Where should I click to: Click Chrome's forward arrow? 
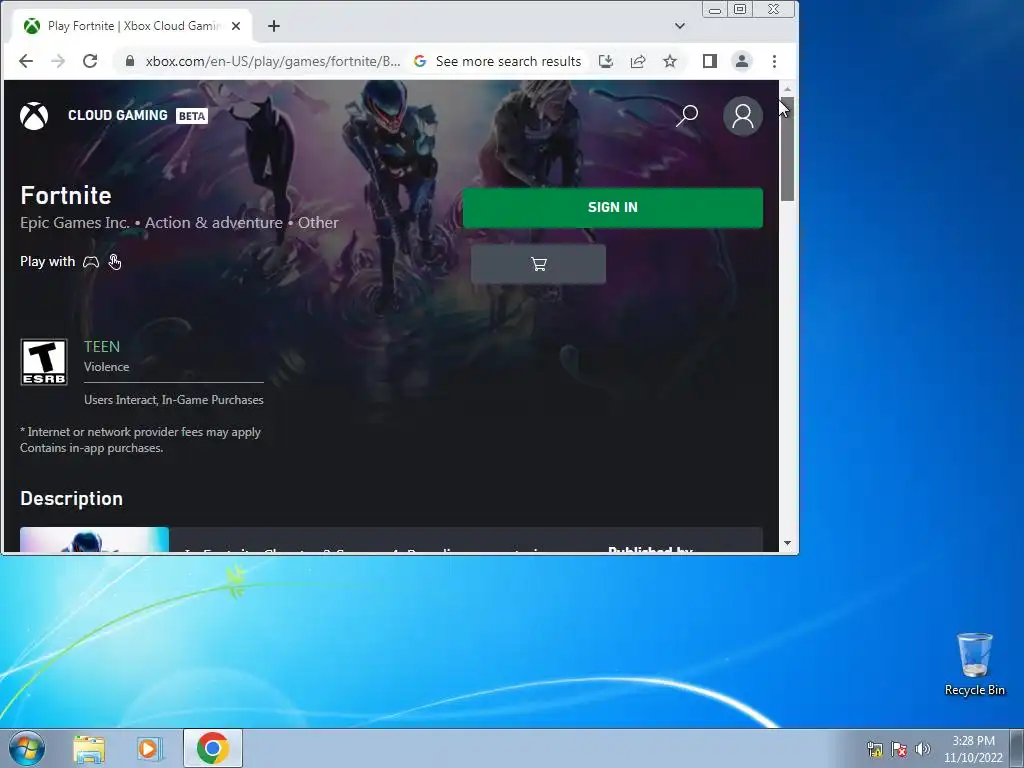(x=58, y=61)
